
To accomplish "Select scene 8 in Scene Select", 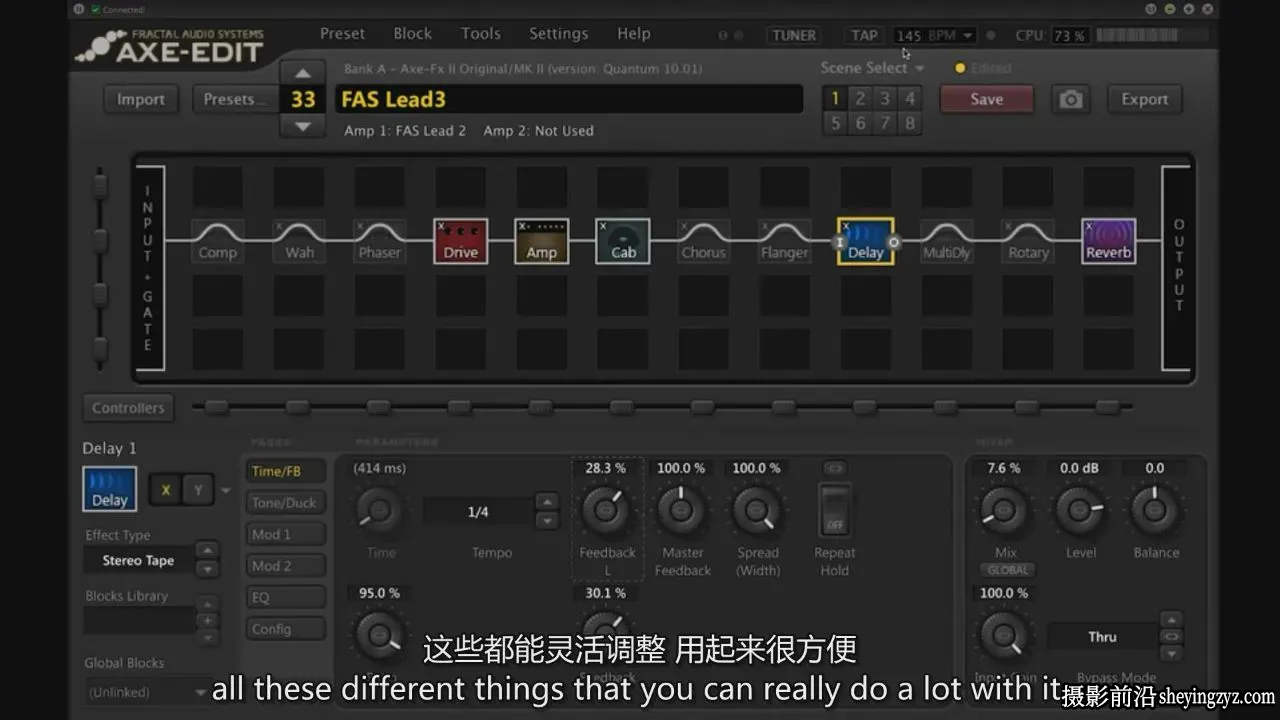I will coord(909,123).
